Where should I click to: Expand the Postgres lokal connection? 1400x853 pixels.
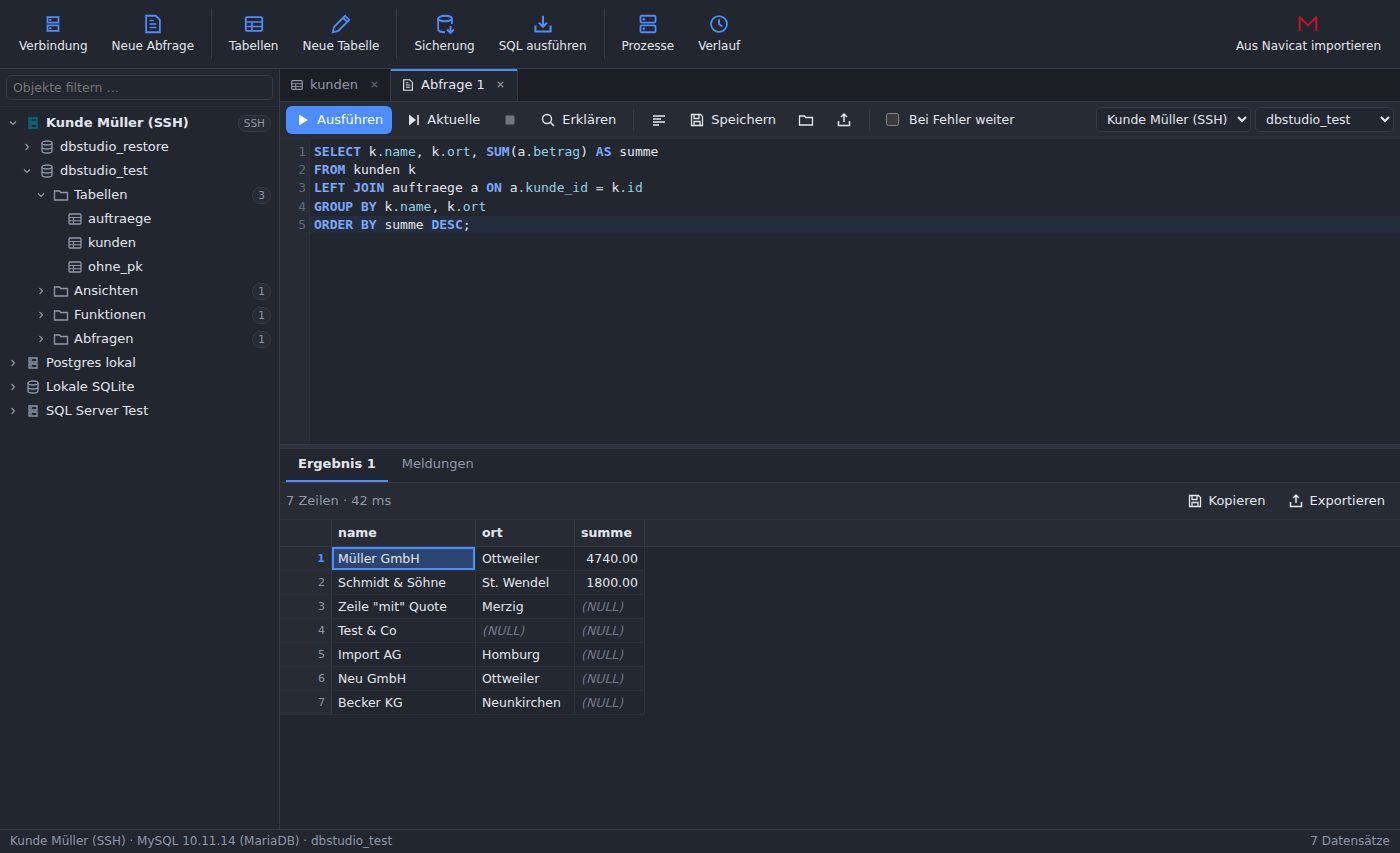tap(13, 363)
